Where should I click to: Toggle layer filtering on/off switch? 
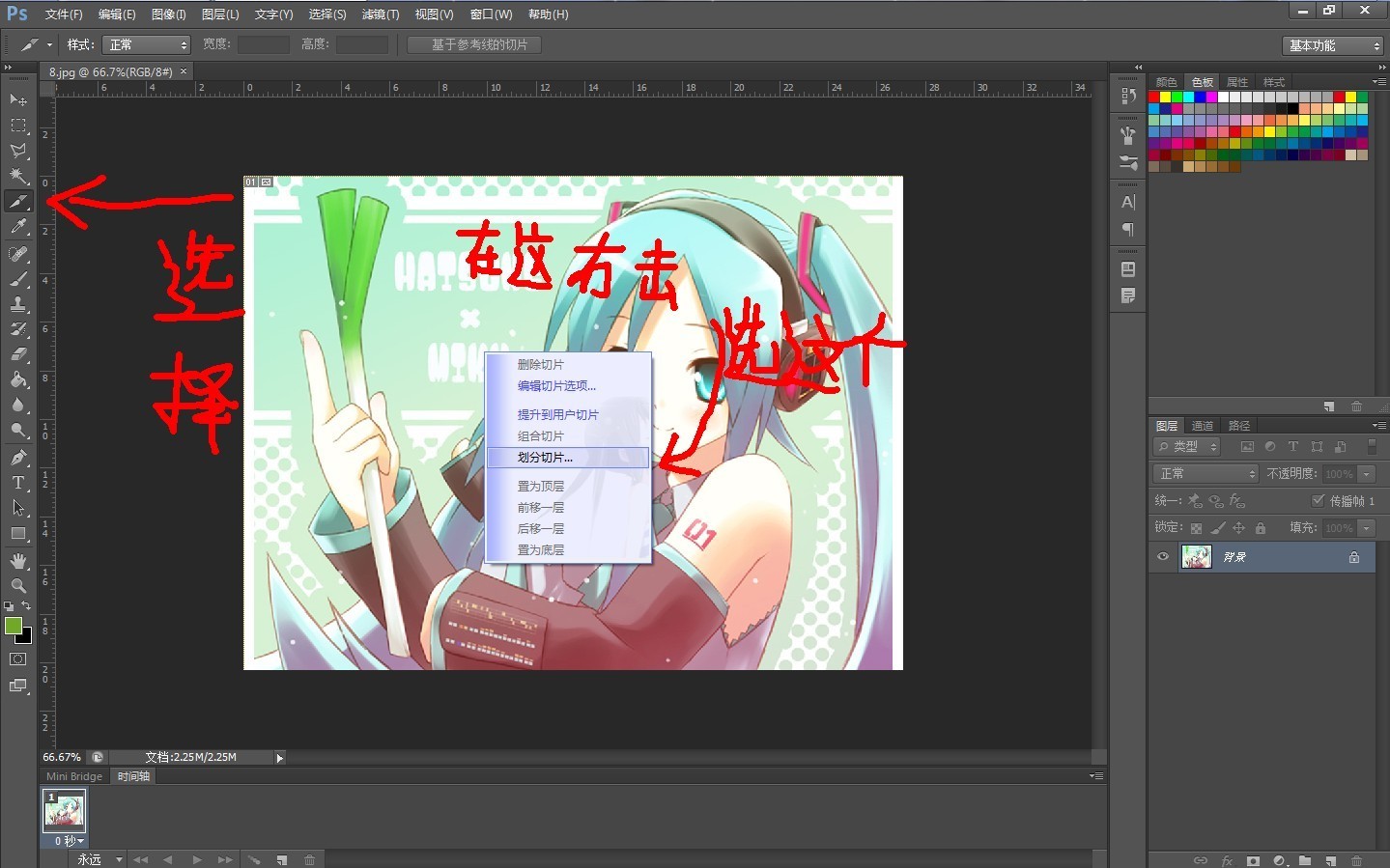tap(1372, 446)
